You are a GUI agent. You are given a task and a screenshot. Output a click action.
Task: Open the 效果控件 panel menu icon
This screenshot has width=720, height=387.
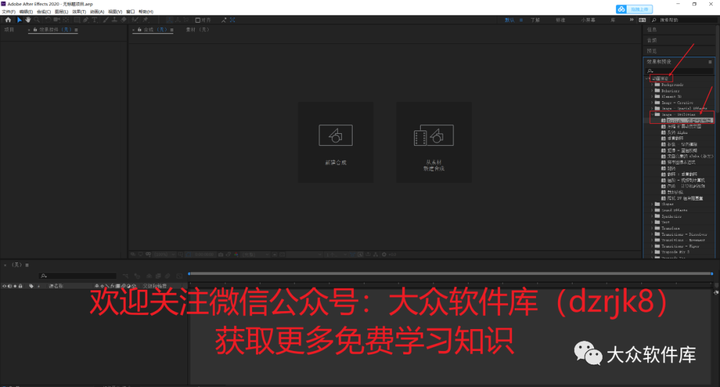tap(76, 29)
